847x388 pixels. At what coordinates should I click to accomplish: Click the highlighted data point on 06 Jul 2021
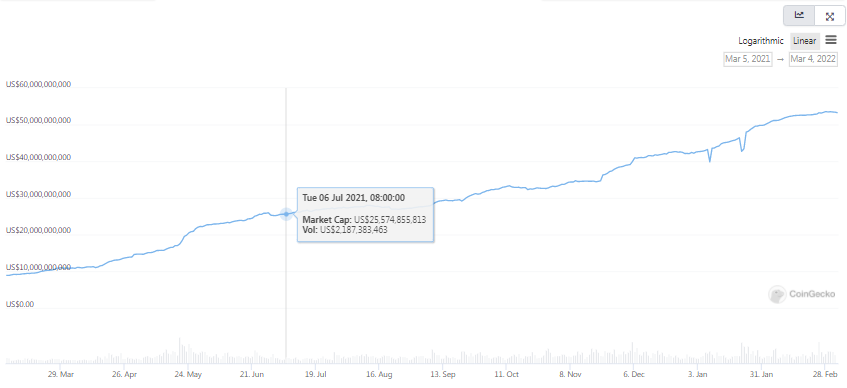(x=286, y=214)
